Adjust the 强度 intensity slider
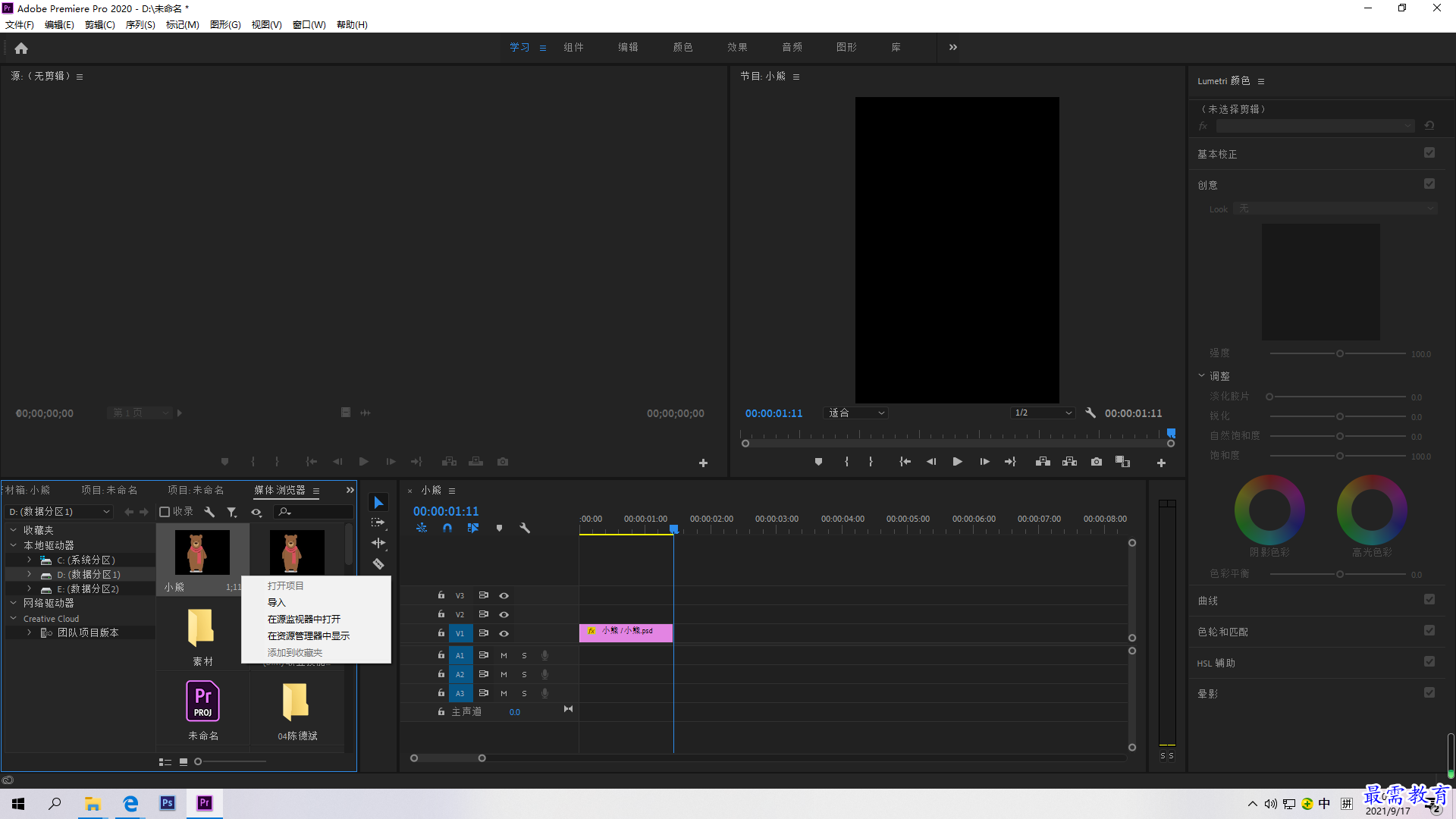This screenshot has height=819, width=1456. click(x=1339, y=353)
